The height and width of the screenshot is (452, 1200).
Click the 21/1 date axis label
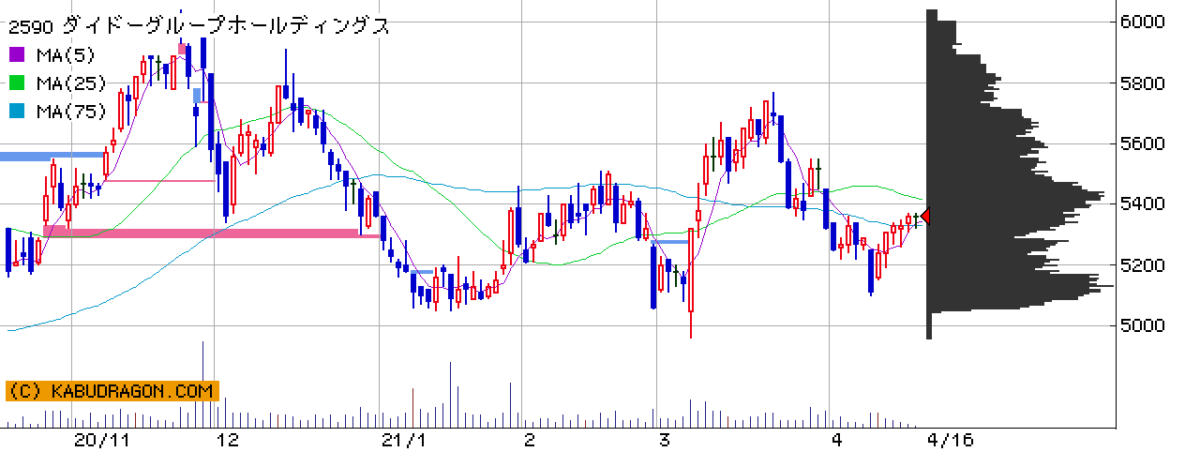point(405,440)
